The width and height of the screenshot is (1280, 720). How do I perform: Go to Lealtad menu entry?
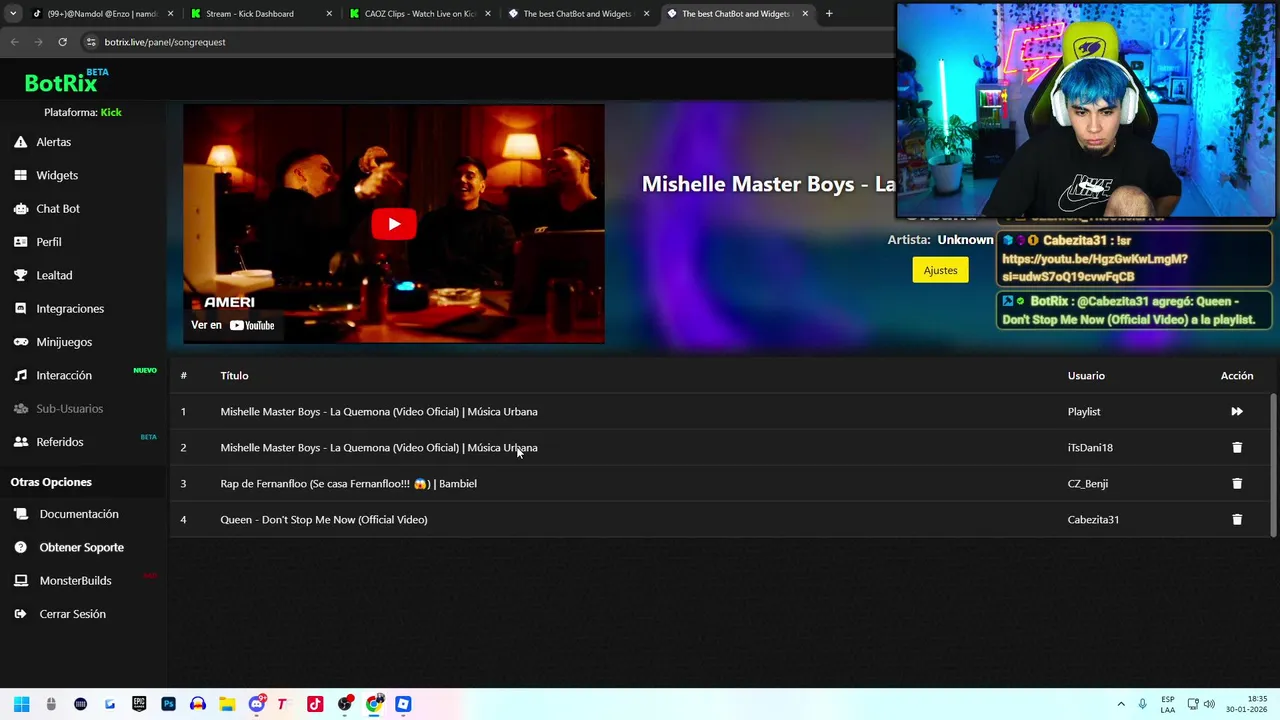coord(54,275)
